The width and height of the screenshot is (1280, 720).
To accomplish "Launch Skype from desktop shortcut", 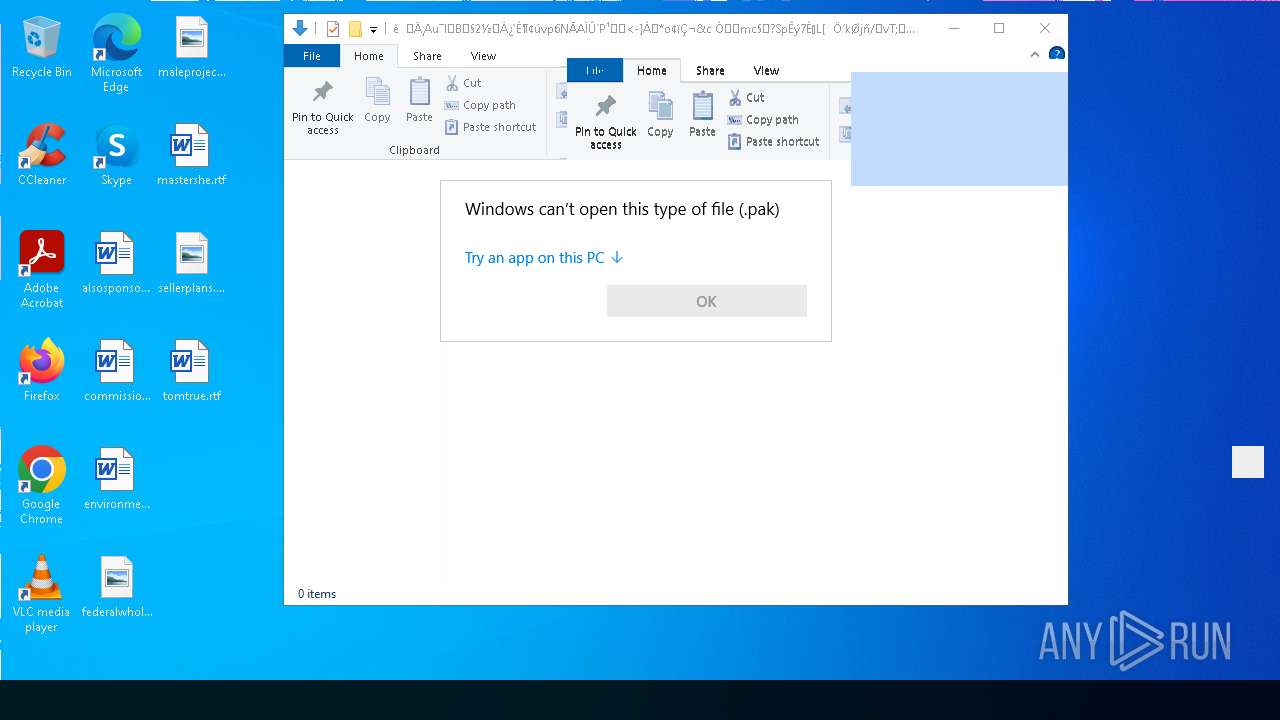I will (x=116, y=155).
